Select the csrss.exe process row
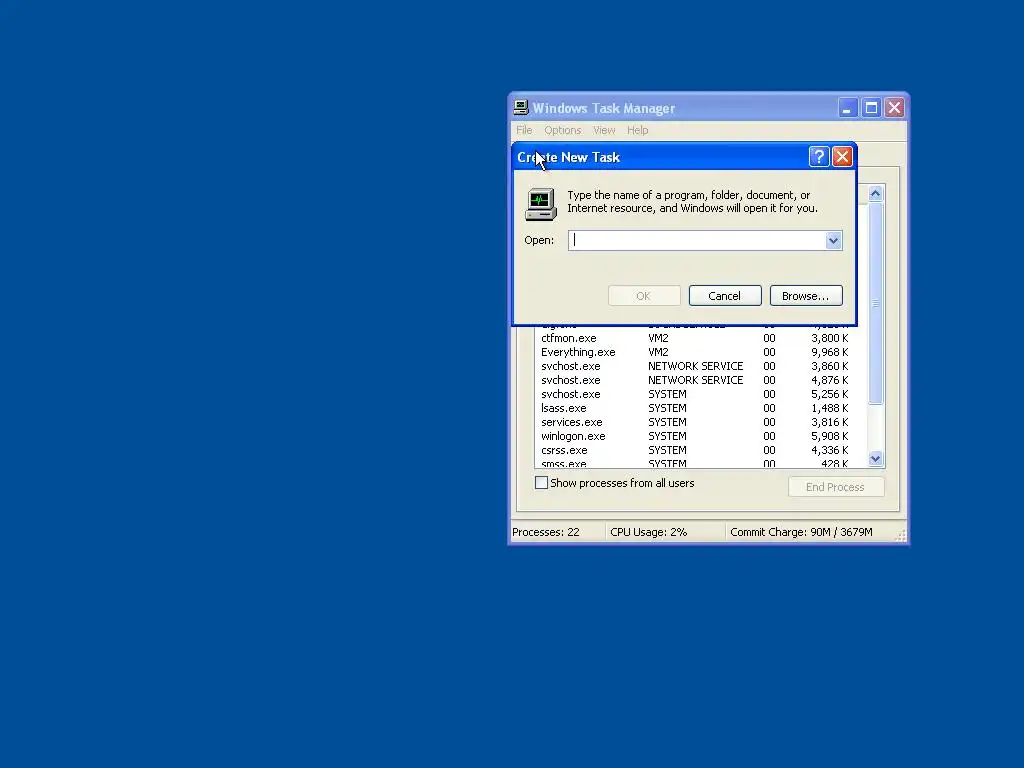This screenshot has width=1024, height=768. click(700, 451)
